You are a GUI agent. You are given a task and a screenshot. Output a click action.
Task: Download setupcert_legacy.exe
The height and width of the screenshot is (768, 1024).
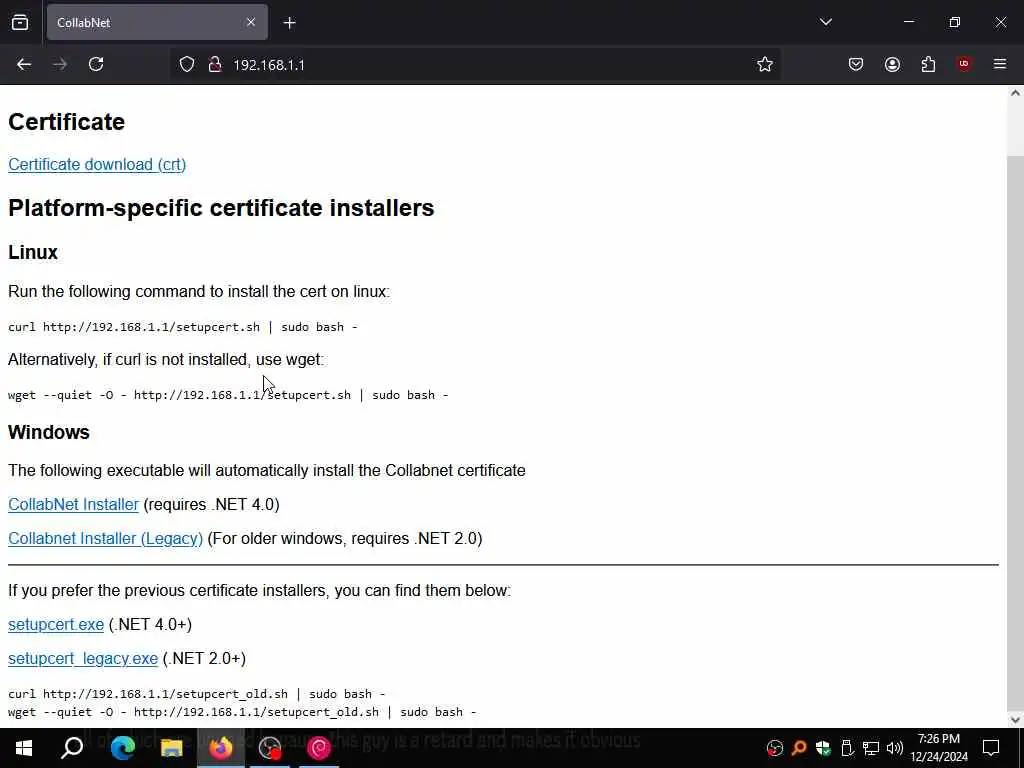coord(83,658)
